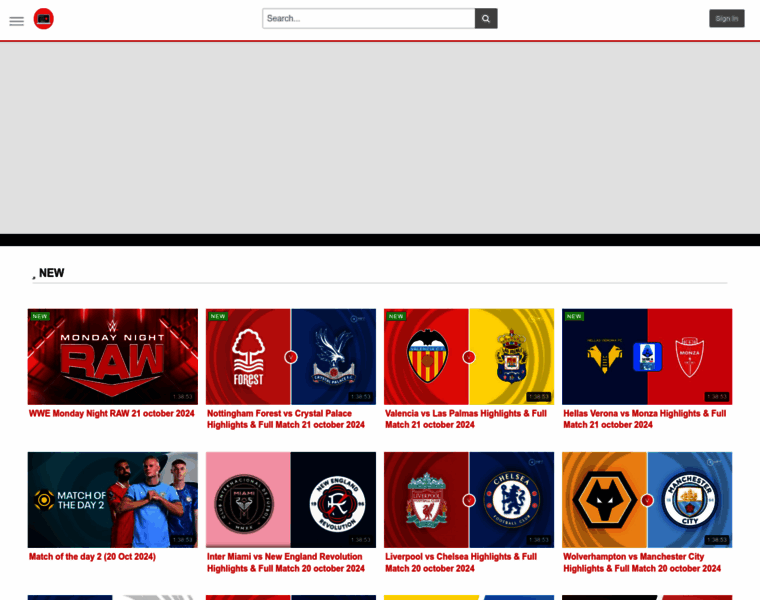Click the Sign in button
Screen dimensions: 760x600
coord(727,18)
